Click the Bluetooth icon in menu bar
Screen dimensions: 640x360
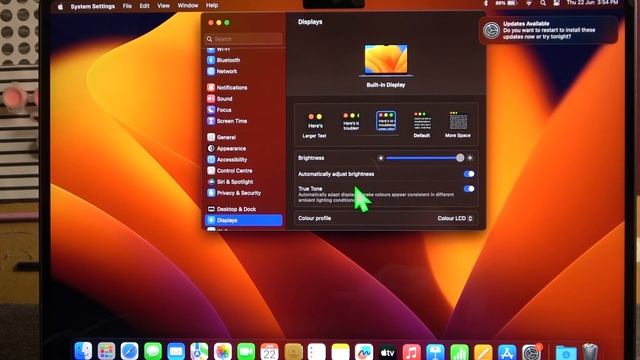[486, 3]
